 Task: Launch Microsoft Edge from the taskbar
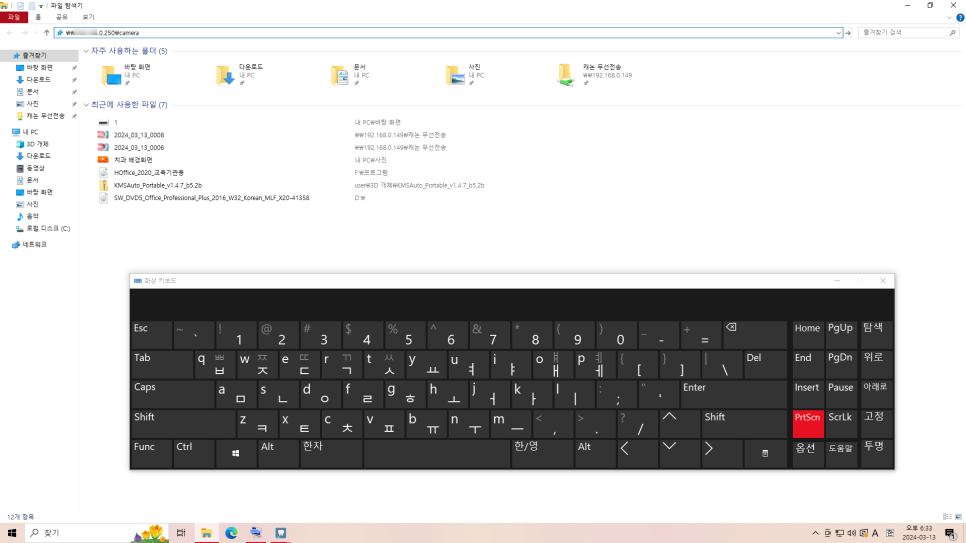point(231,533)
